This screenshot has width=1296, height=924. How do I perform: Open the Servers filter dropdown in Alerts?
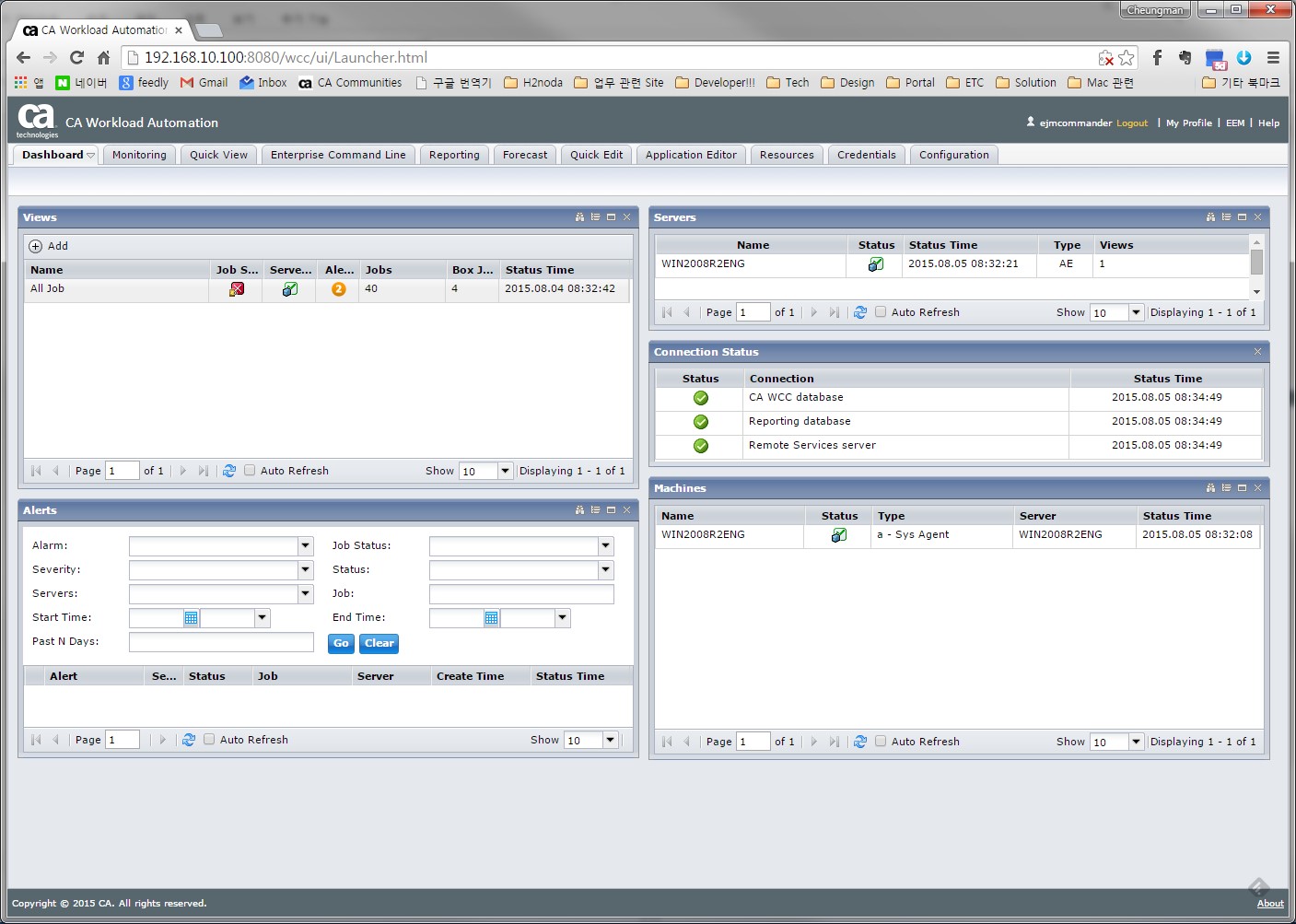coord(306,594)
